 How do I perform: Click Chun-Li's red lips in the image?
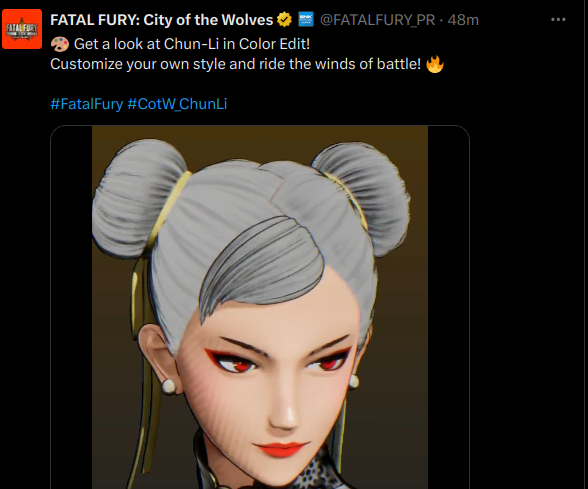[280, 448]
